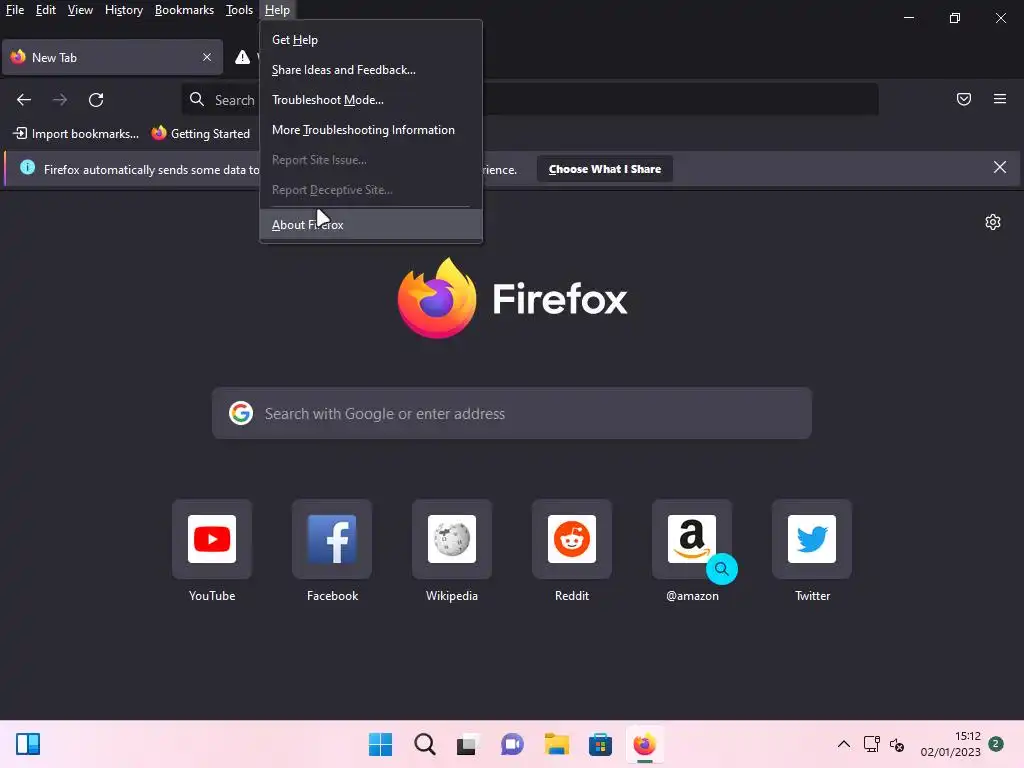1024x768 pixels.
Task: Open the Widgets panel icon
Action: 28,744
